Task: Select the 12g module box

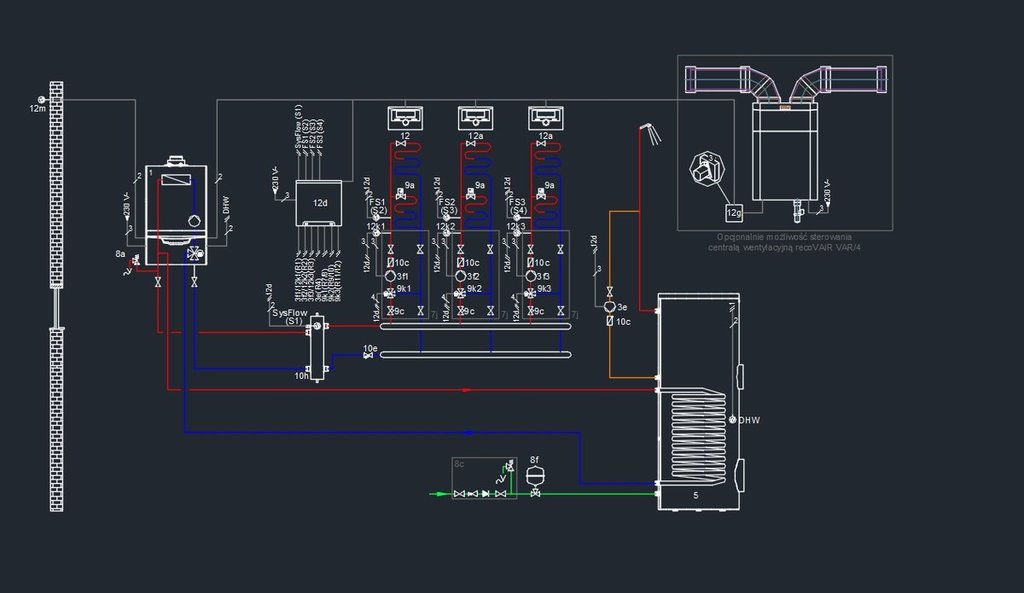Action: click(x=734, y=211)
